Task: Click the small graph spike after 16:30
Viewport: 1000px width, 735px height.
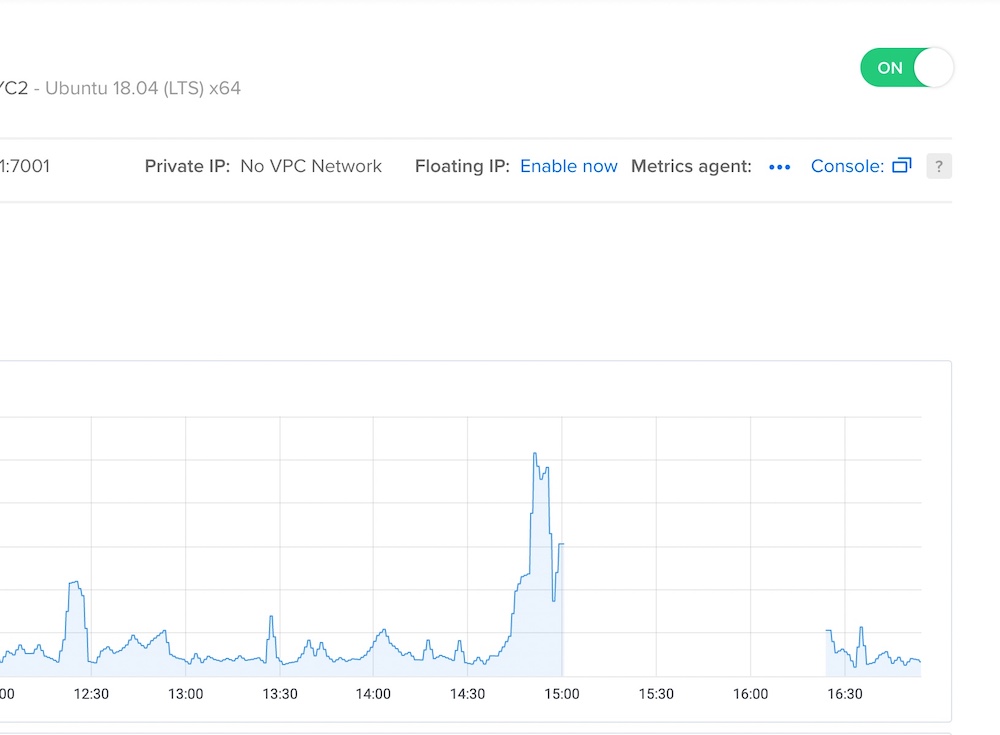Action: (x=861, y=629)
